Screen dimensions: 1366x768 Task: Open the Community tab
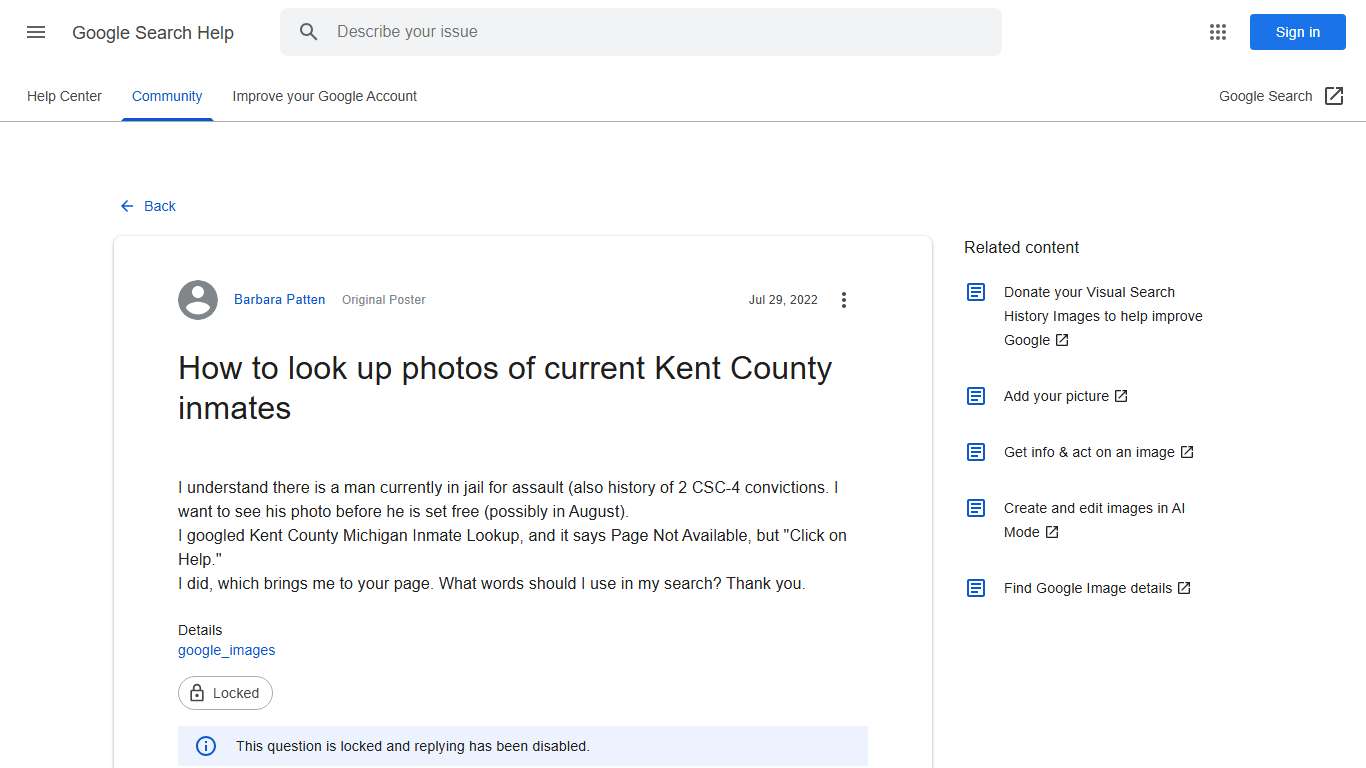[x=167, y=96]
